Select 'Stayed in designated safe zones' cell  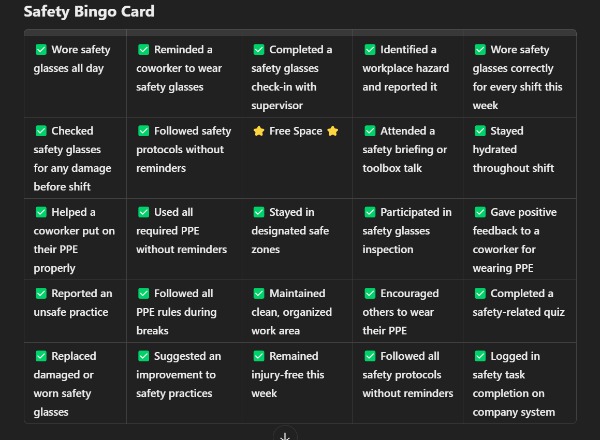(x=292, y=231)
